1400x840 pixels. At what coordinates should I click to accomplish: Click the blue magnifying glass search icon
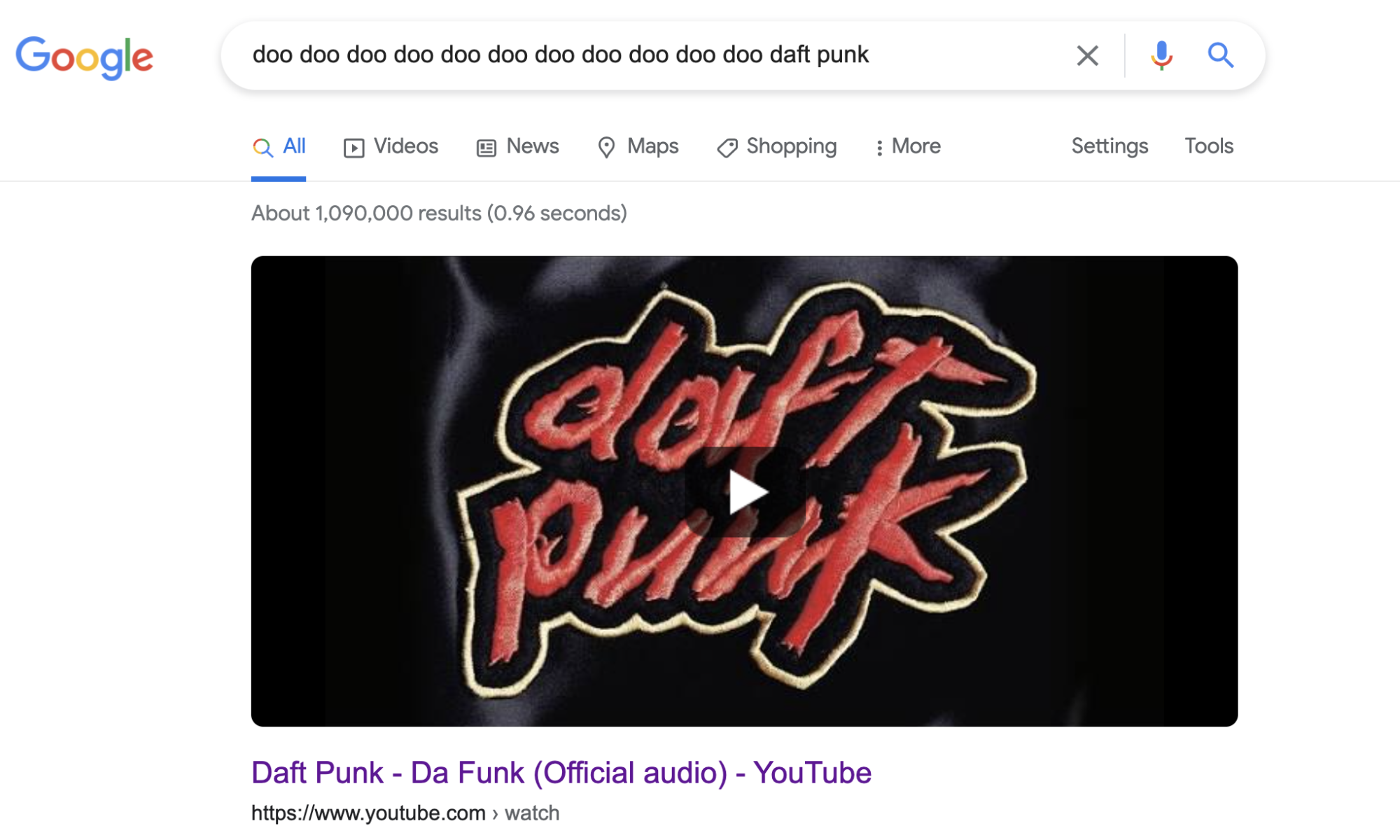point(1220,55)
